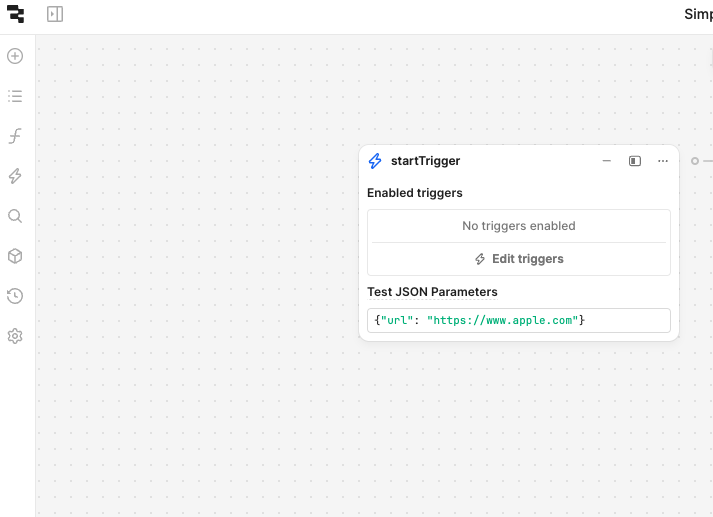Collapse the startTrigger block with minus icon
Image resolution: width=713 pixels, height=517 pixels.
click(x=606, y=161)
